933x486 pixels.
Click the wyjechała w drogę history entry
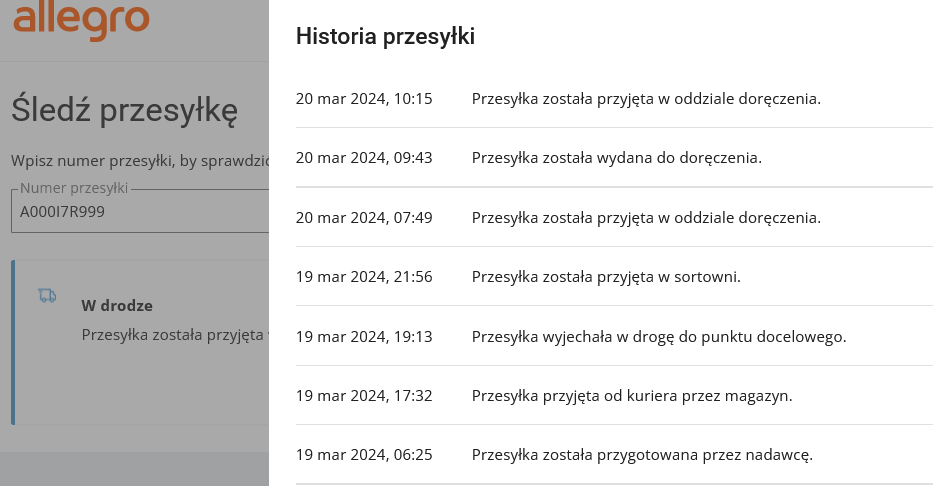(658, 336)
